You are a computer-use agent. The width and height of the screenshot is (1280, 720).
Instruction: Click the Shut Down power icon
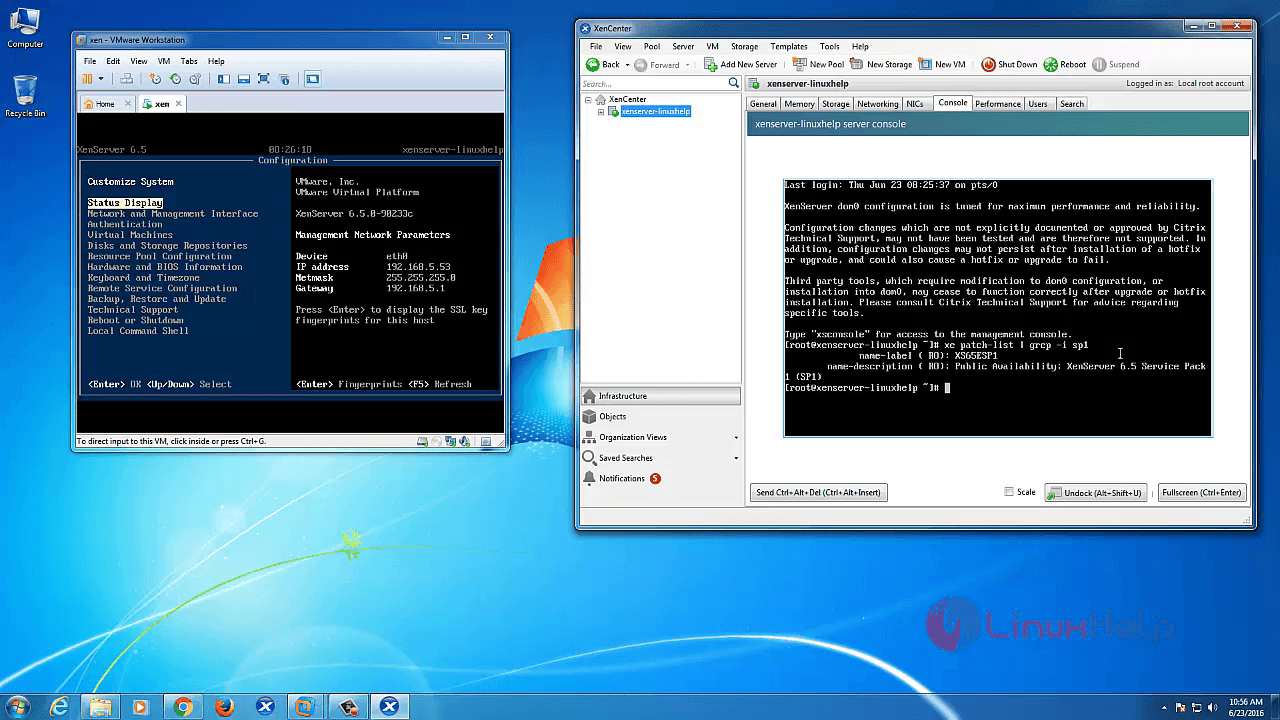pos(988,64)
